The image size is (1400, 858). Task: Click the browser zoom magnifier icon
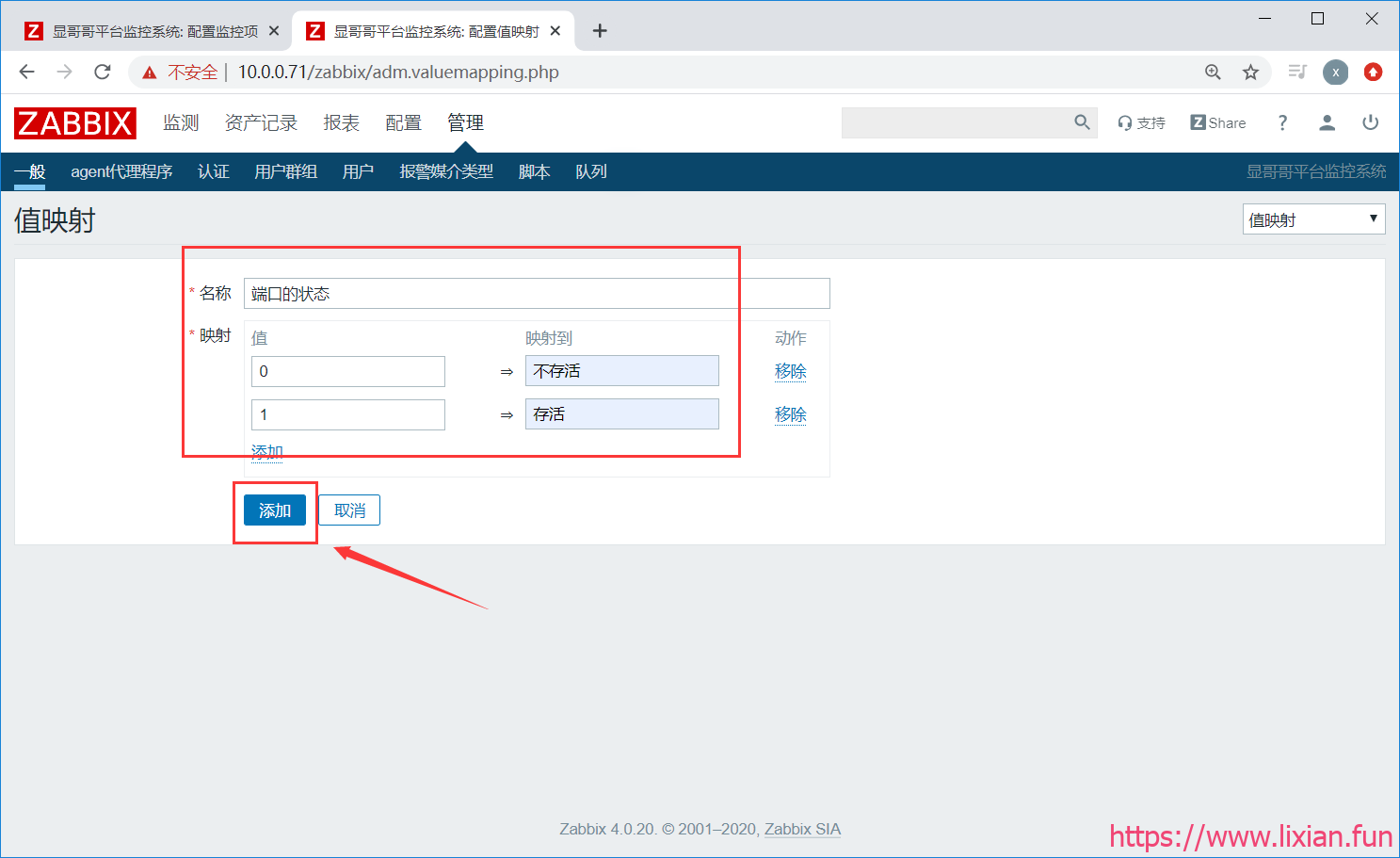coord(1213,73)
